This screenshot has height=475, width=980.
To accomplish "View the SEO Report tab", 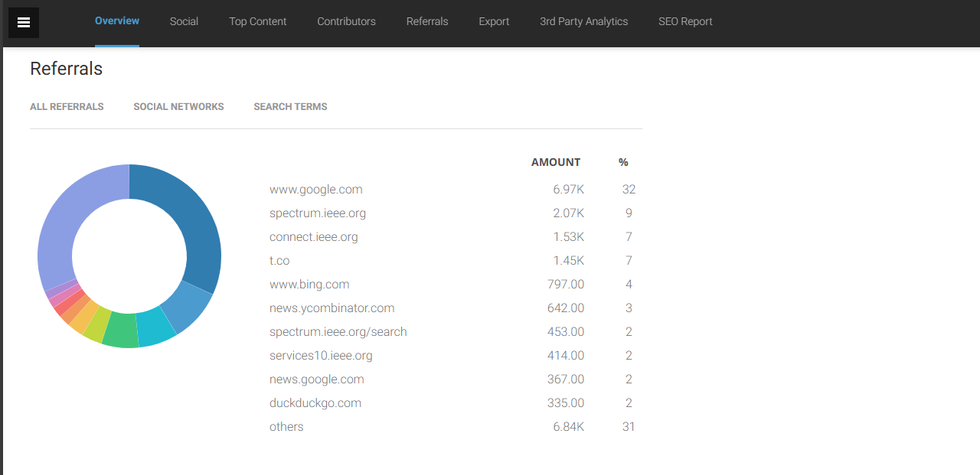I will click(x=685, y=21).
